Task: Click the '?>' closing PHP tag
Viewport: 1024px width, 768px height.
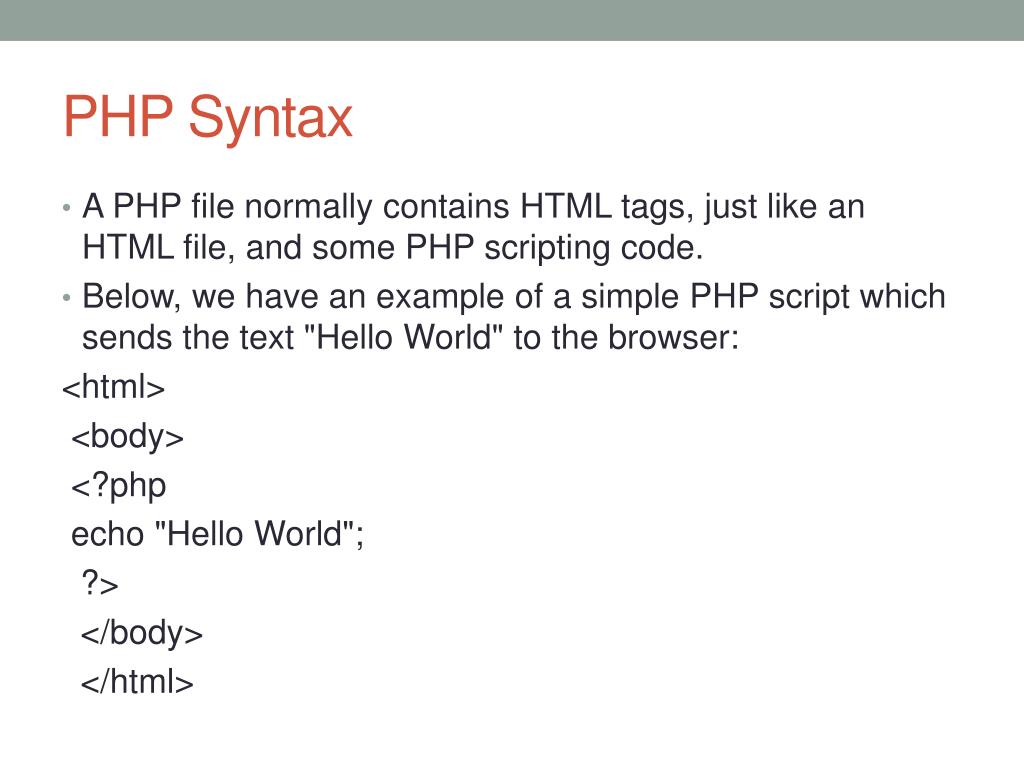Action: [100, 583]
